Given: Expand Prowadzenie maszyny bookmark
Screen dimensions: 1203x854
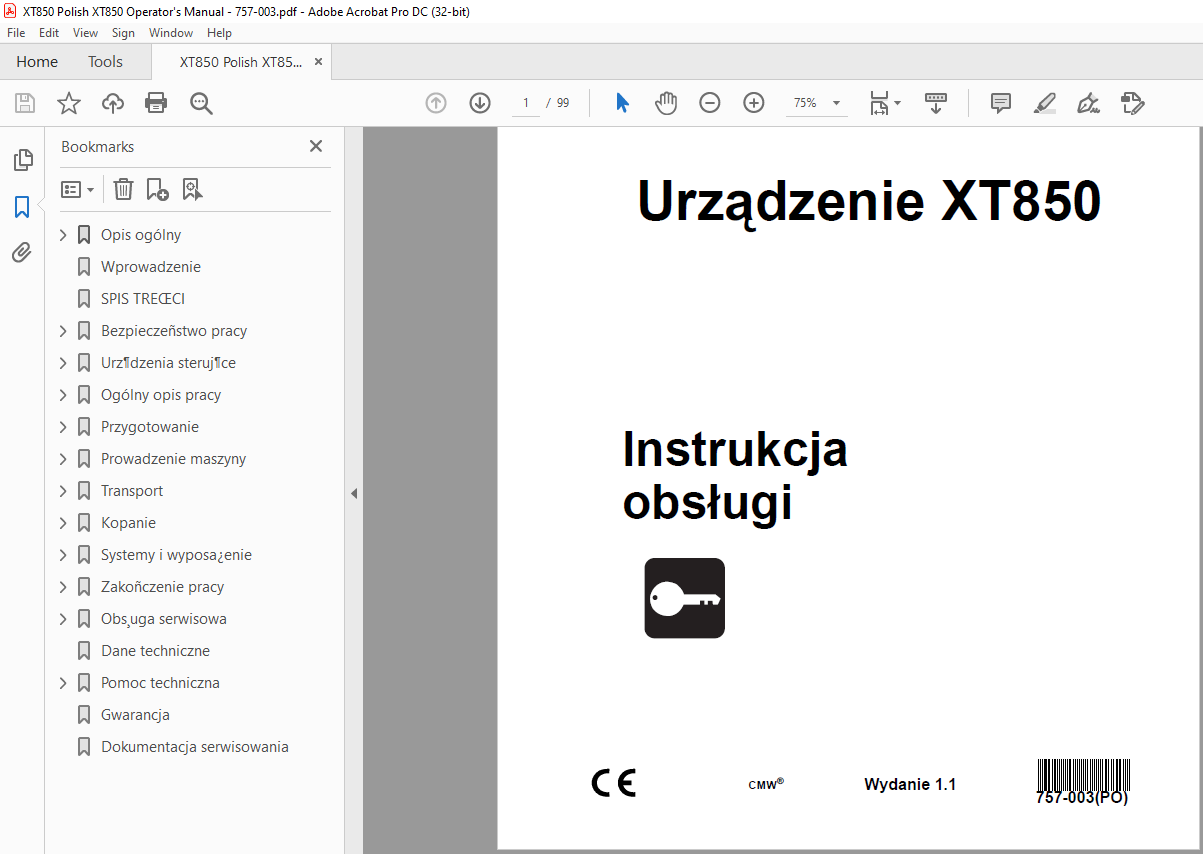Looking at the screenshot, I should tap(63, 459).
